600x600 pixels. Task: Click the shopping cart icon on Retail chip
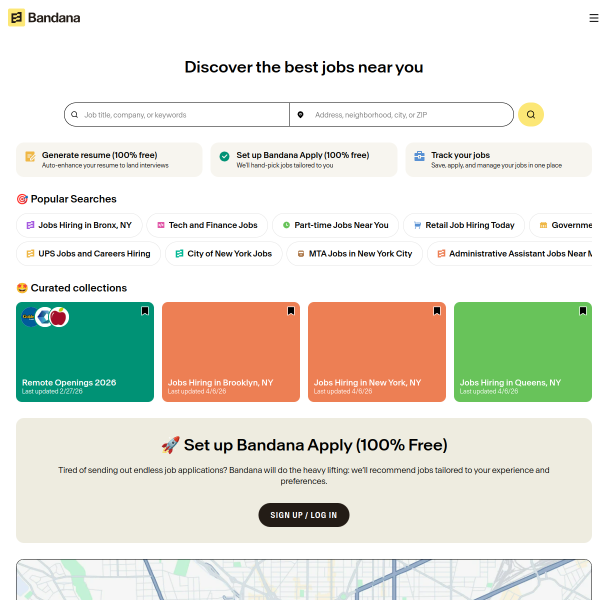point(417,225)
